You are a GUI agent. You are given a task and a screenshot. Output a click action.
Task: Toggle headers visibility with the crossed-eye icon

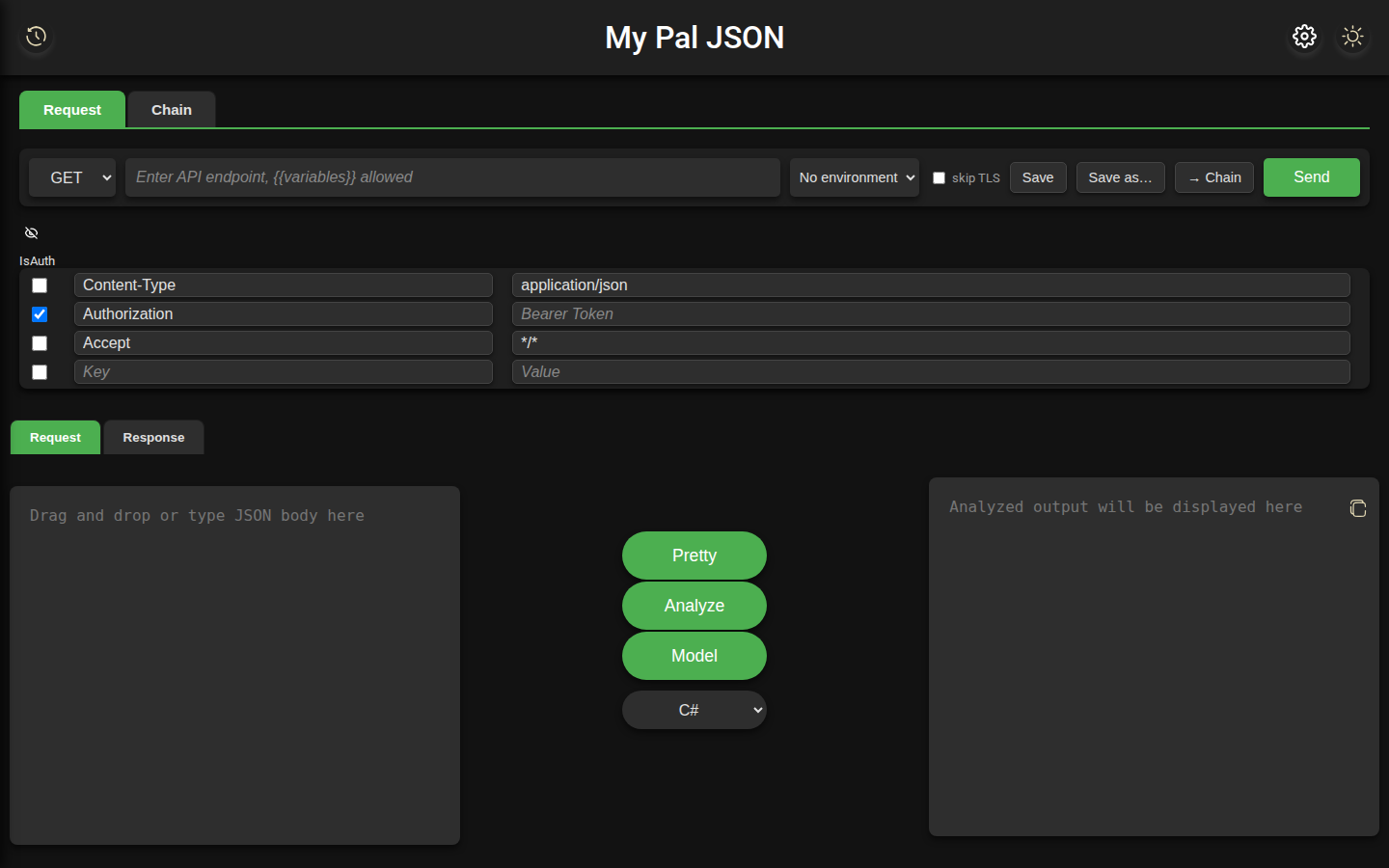pos(31,233)
